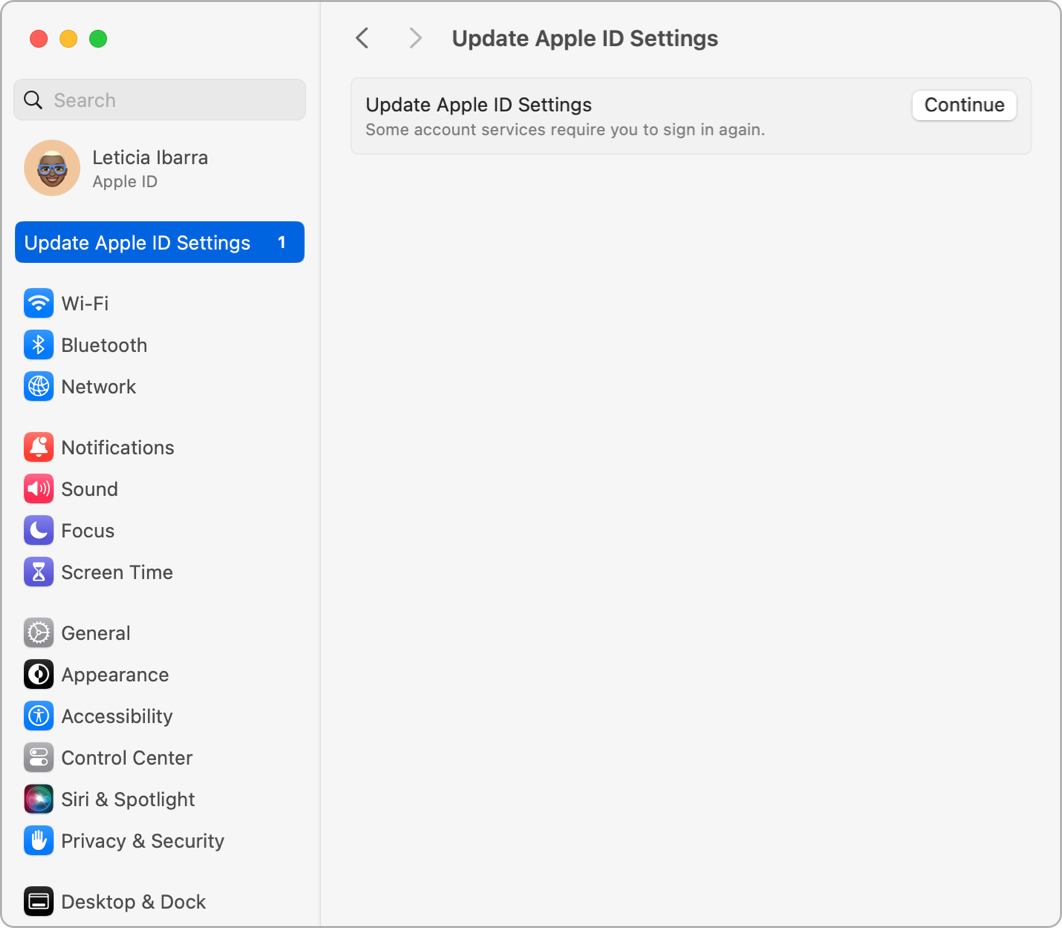This screenshot has width=1062, height=928.
Task: Open Focus moon icon
Action: point(39,531)
